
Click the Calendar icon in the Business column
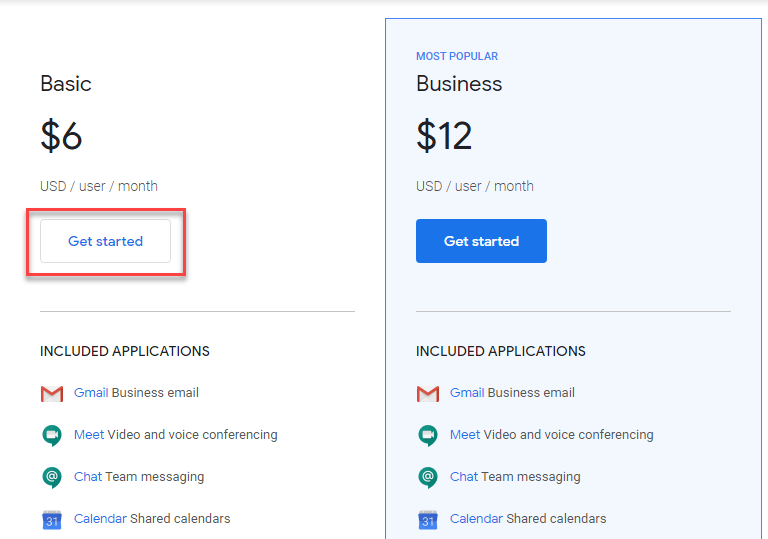tap(428, 519)
